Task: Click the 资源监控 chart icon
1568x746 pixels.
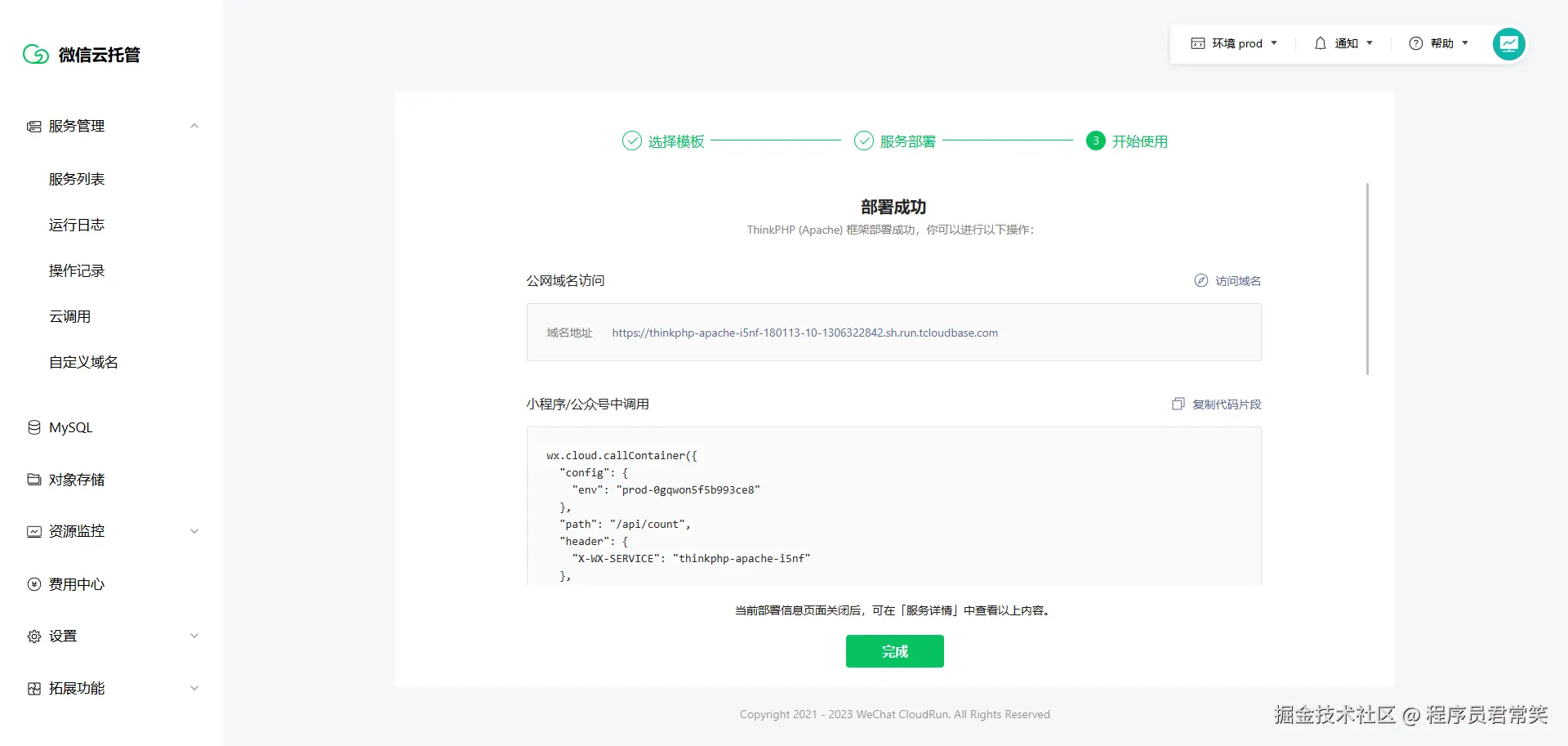Action: coord(34,532)
